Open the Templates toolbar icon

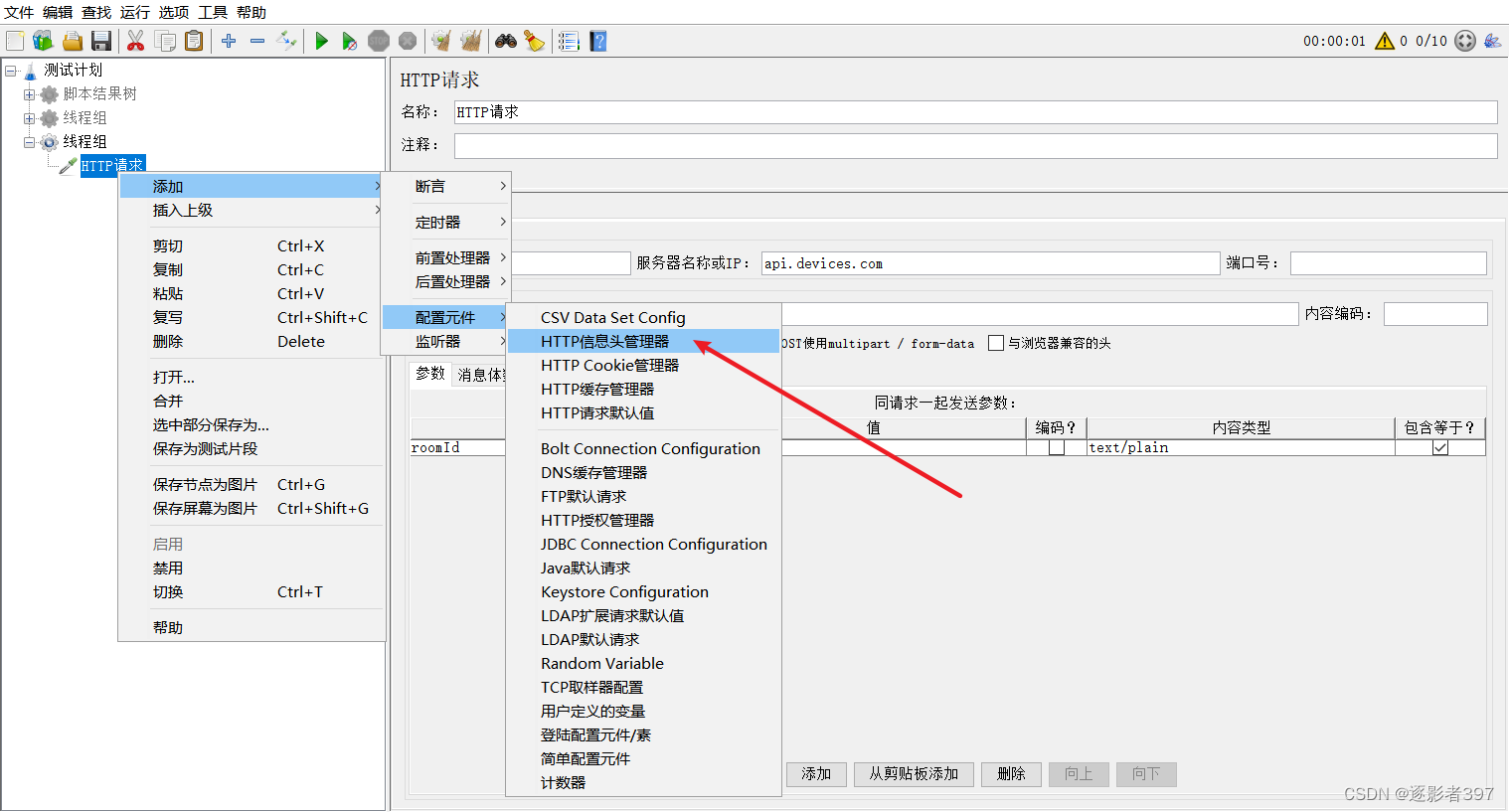(43, 41)
